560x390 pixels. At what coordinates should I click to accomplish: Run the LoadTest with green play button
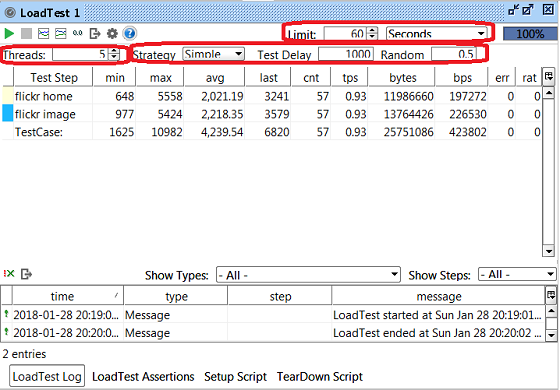point(9,34)
